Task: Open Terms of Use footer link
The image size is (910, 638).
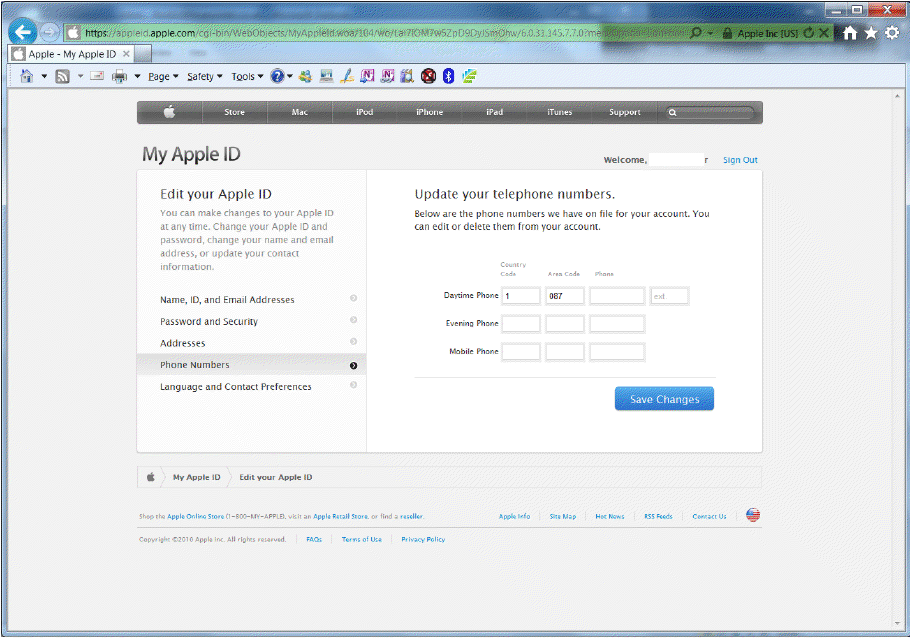Action: tap(362, 539)
